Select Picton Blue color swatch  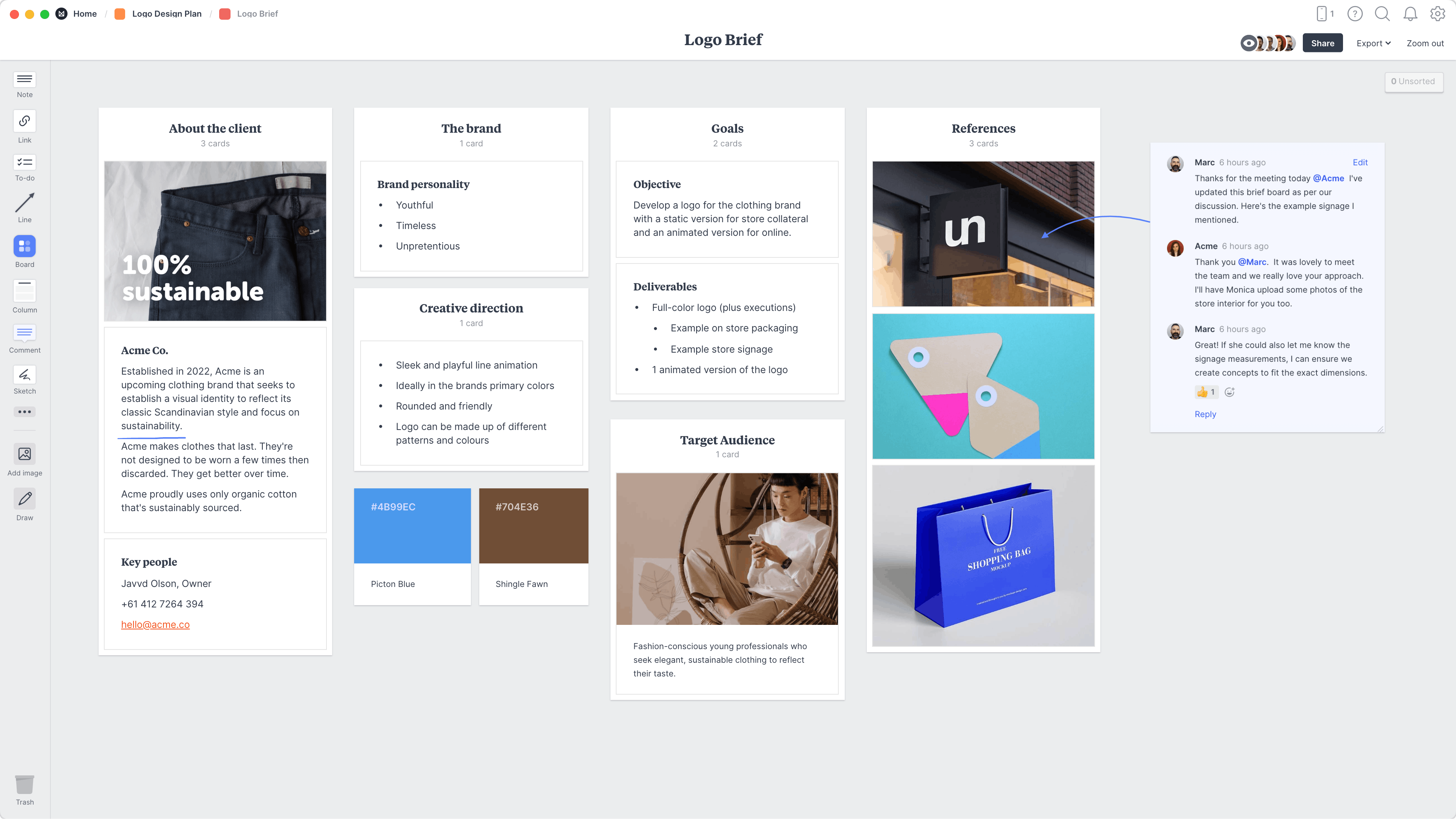point(412,526)
